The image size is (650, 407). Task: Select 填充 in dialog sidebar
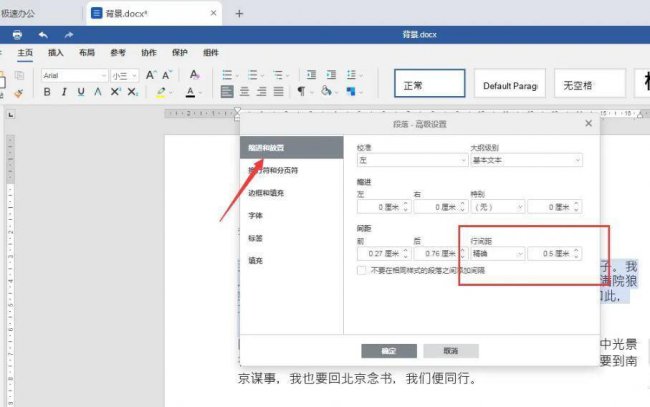point(292,261)
